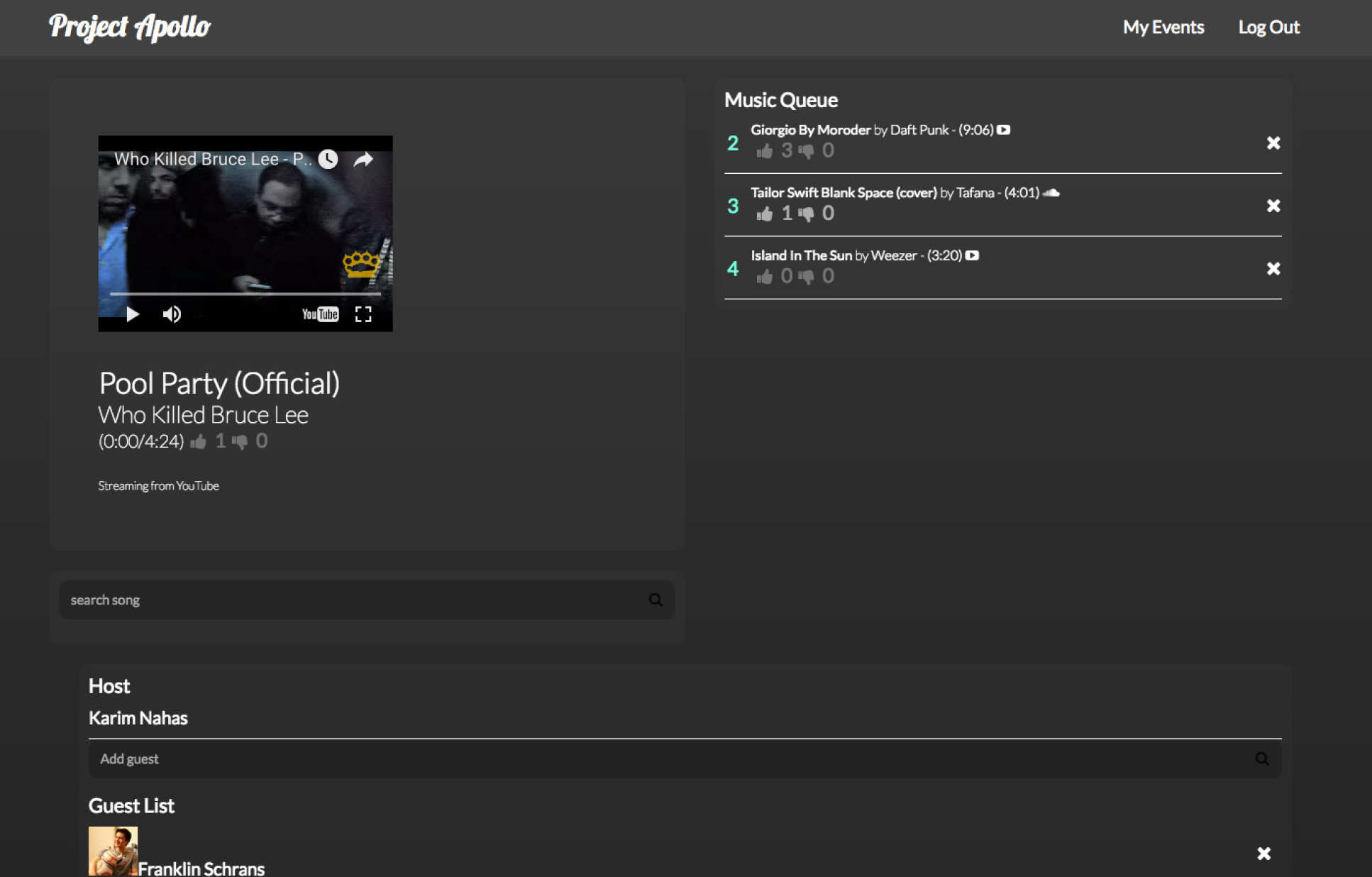Remove Island In The Sun from queue
This screenshot has height=877, width=1372.
(x=1273, y=269)
